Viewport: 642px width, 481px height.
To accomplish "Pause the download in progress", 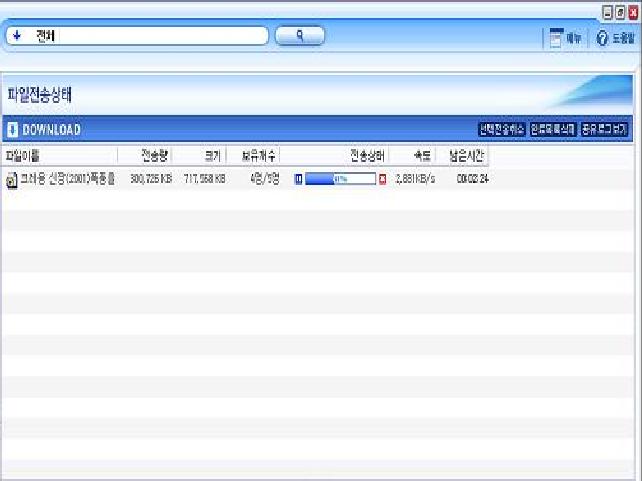I will pyautogui.click(x=297, y=179).
